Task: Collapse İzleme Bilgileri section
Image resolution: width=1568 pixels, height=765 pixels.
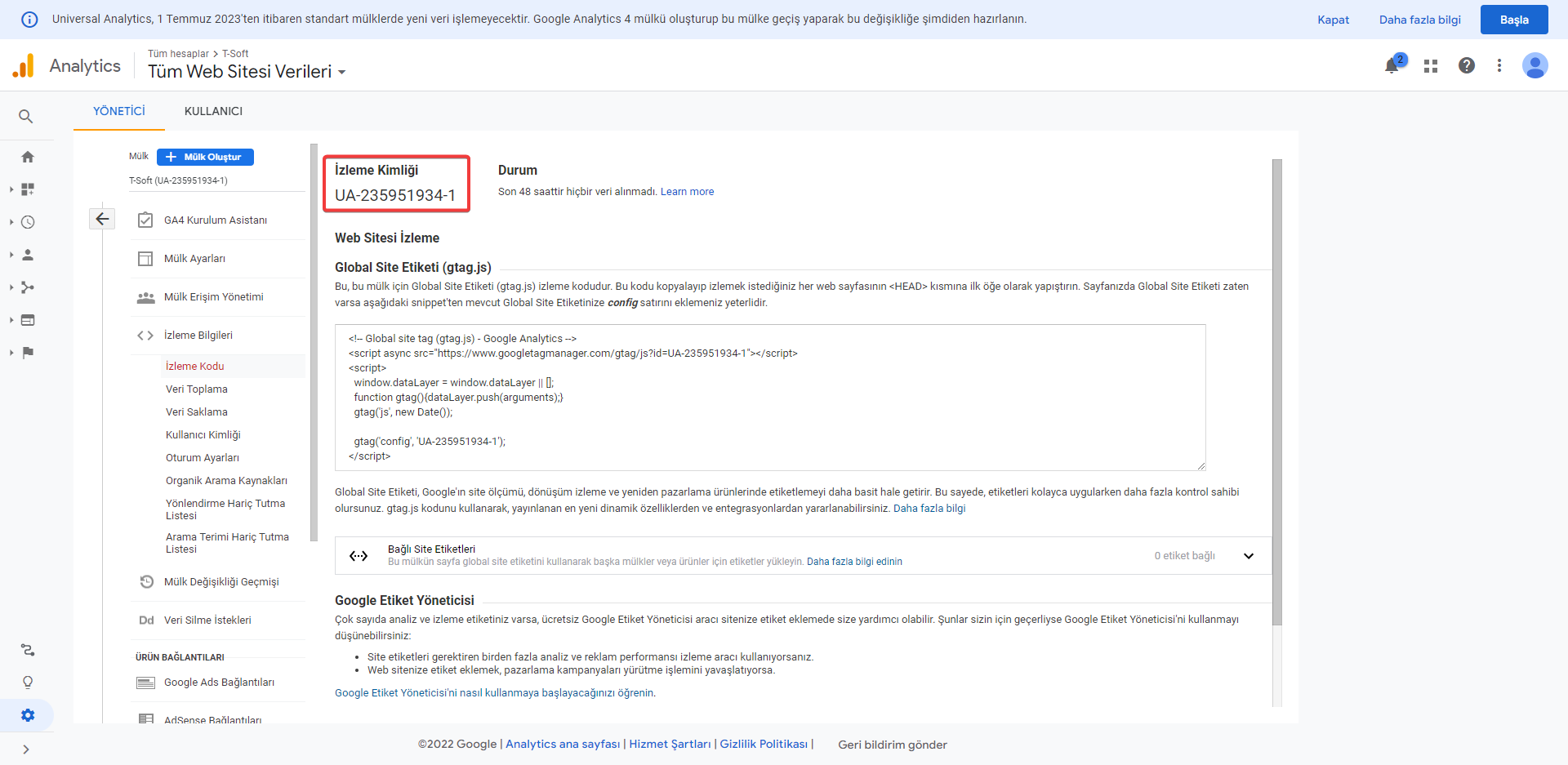Action: tap(198, 336)
